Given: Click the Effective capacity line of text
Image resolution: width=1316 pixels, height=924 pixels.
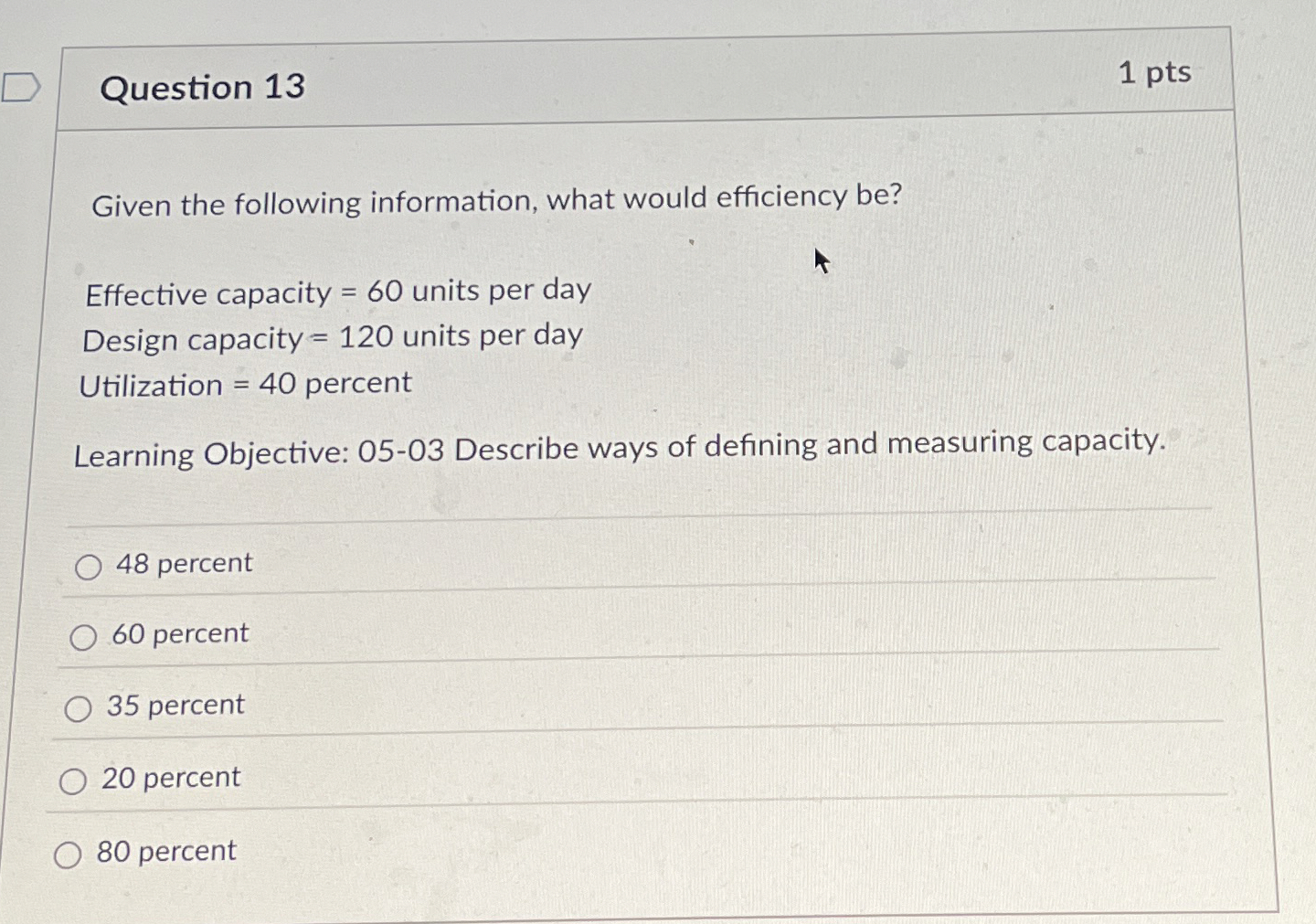Looking at the screenshot, I should (335, 292).
